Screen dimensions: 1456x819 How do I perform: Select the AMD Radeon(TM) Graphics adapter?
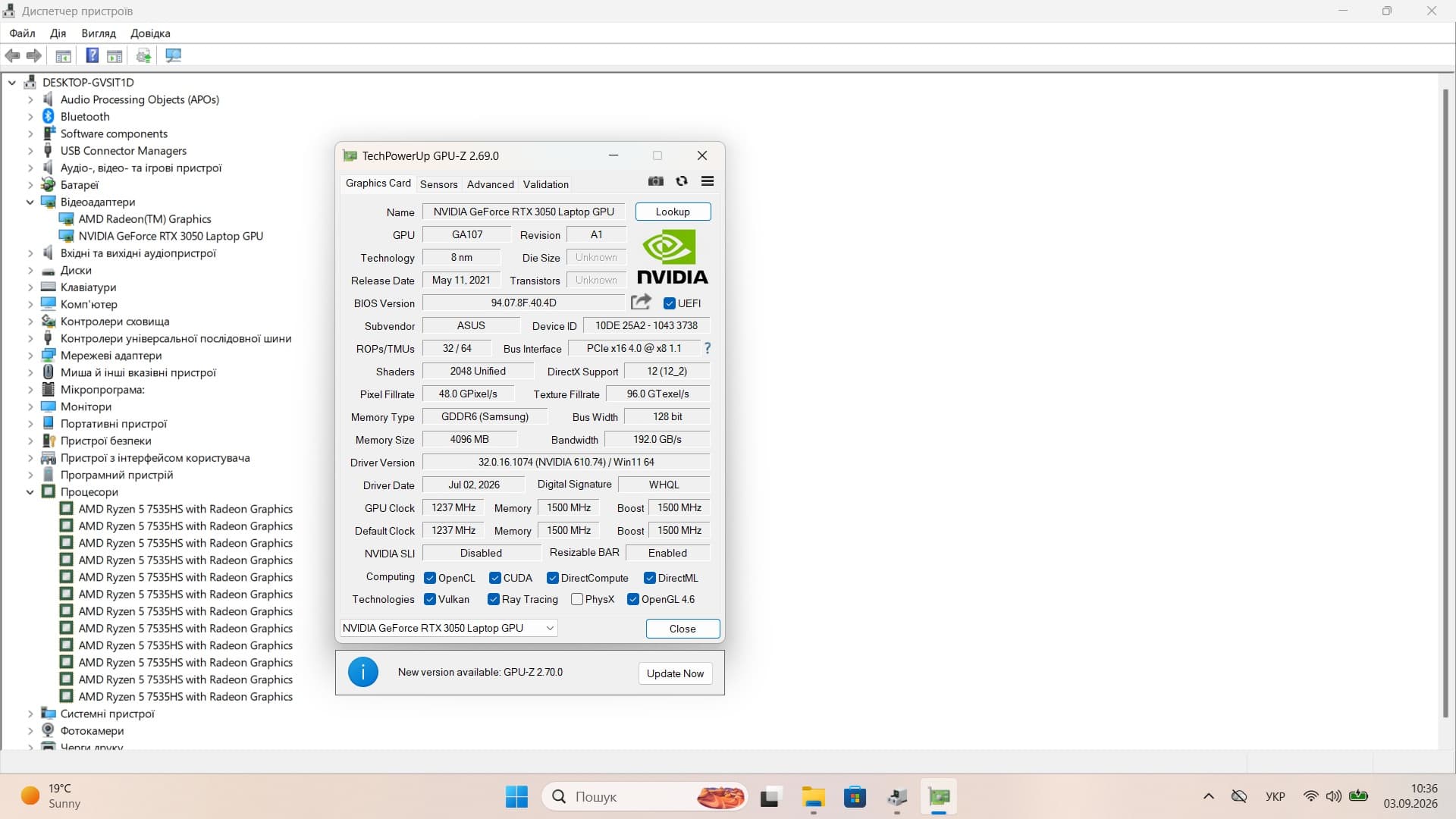pos(145,219)
